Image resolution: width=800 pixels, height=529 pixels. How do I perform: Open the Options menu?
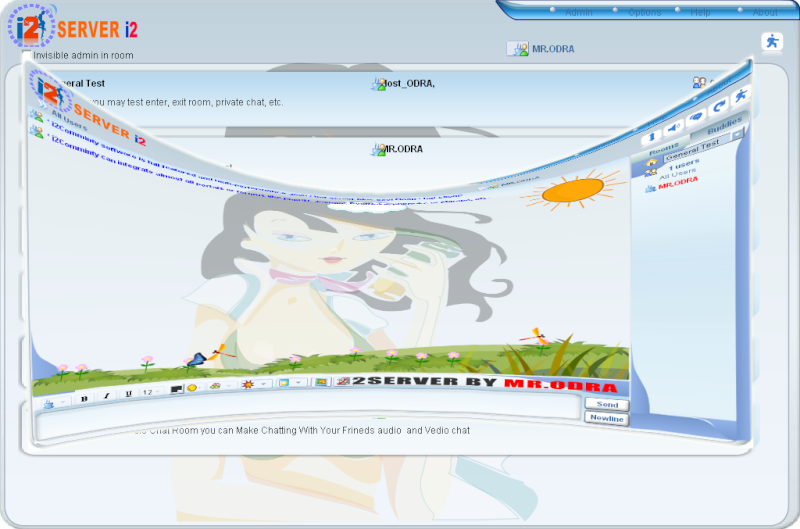[644, 12]
